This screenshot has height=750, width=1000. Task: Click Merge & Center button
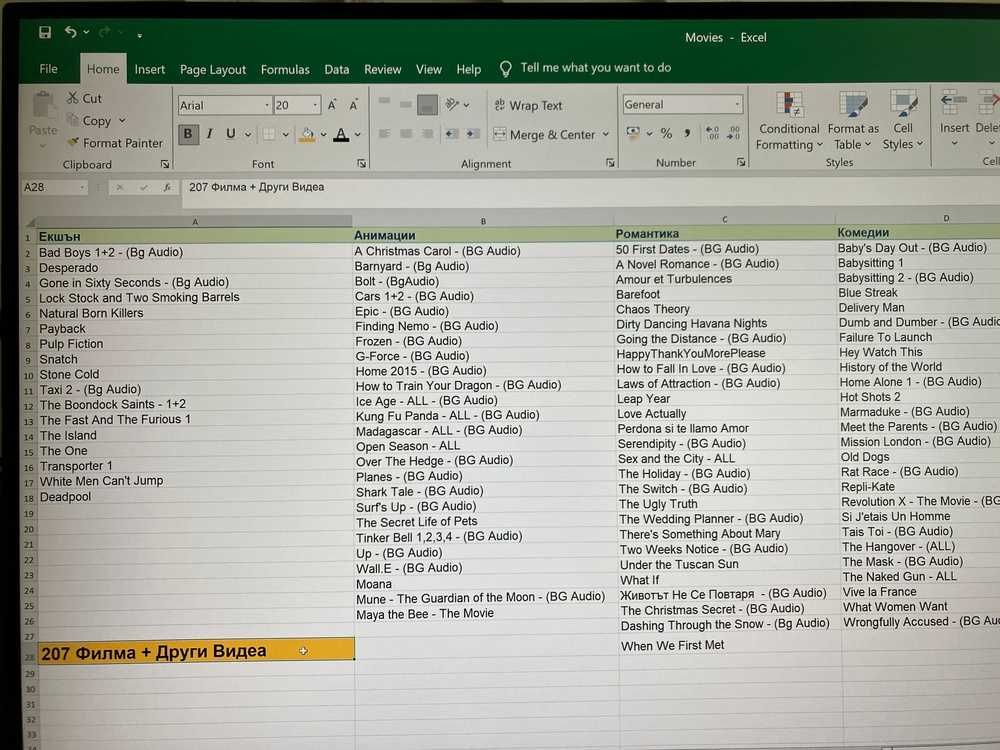pyautogui.click(x=544, y=135)
